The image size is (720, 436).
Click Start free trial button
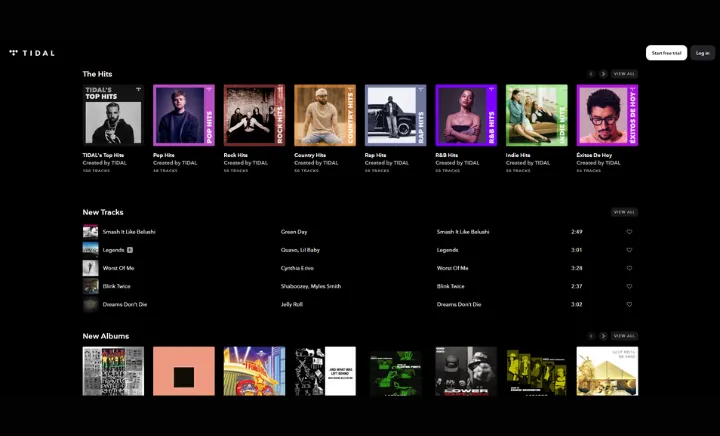[x=666, y=53]
